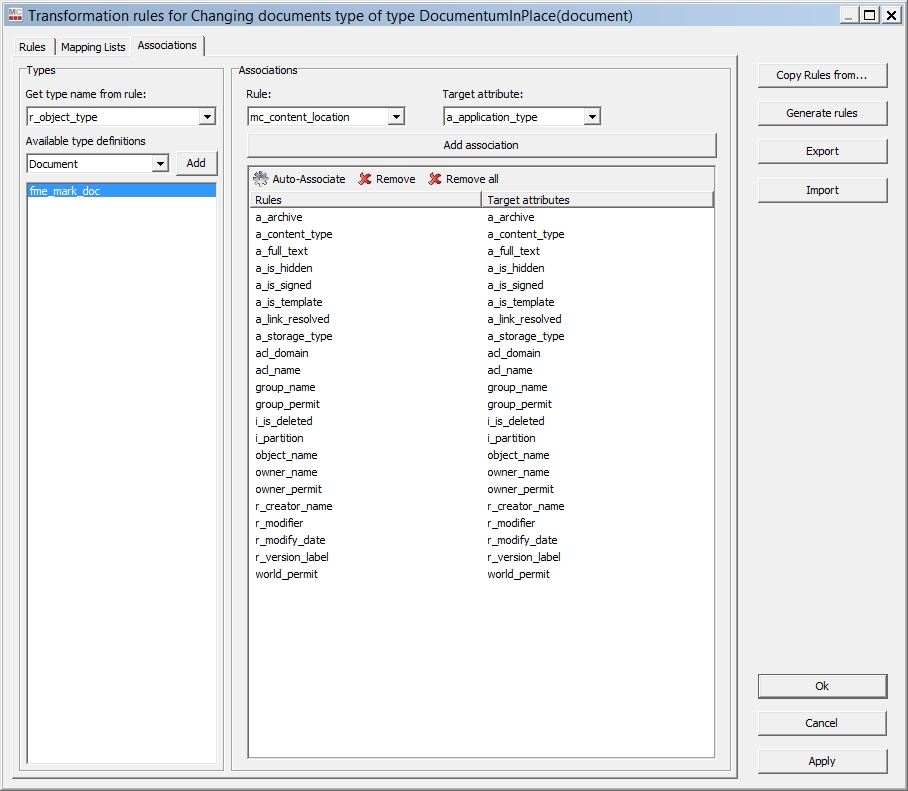Open the Mapping Lists tab
Viewport: 908px width, 791px height.
[x=93, y=47]
